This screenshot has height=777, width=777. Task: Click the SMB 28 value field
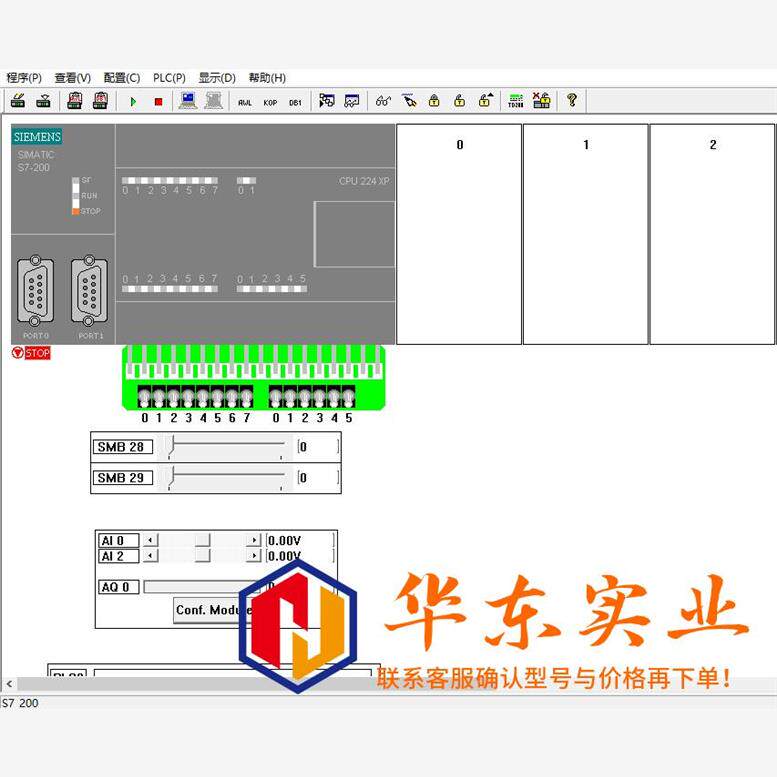coord(318,447)
